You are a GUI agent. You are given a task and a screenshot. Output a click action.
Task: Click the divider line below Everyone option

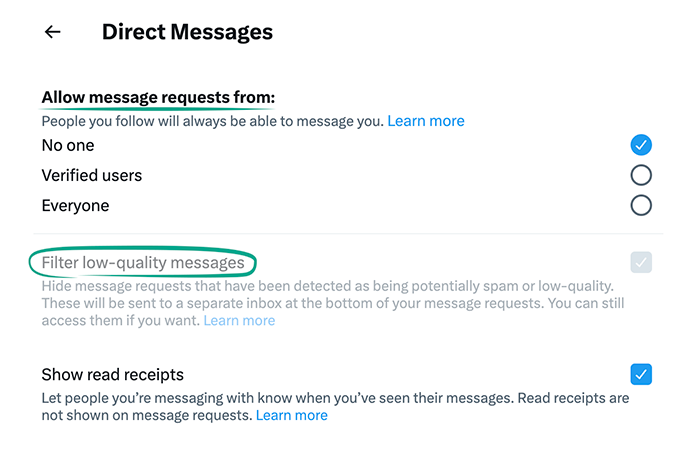point(350,234)
